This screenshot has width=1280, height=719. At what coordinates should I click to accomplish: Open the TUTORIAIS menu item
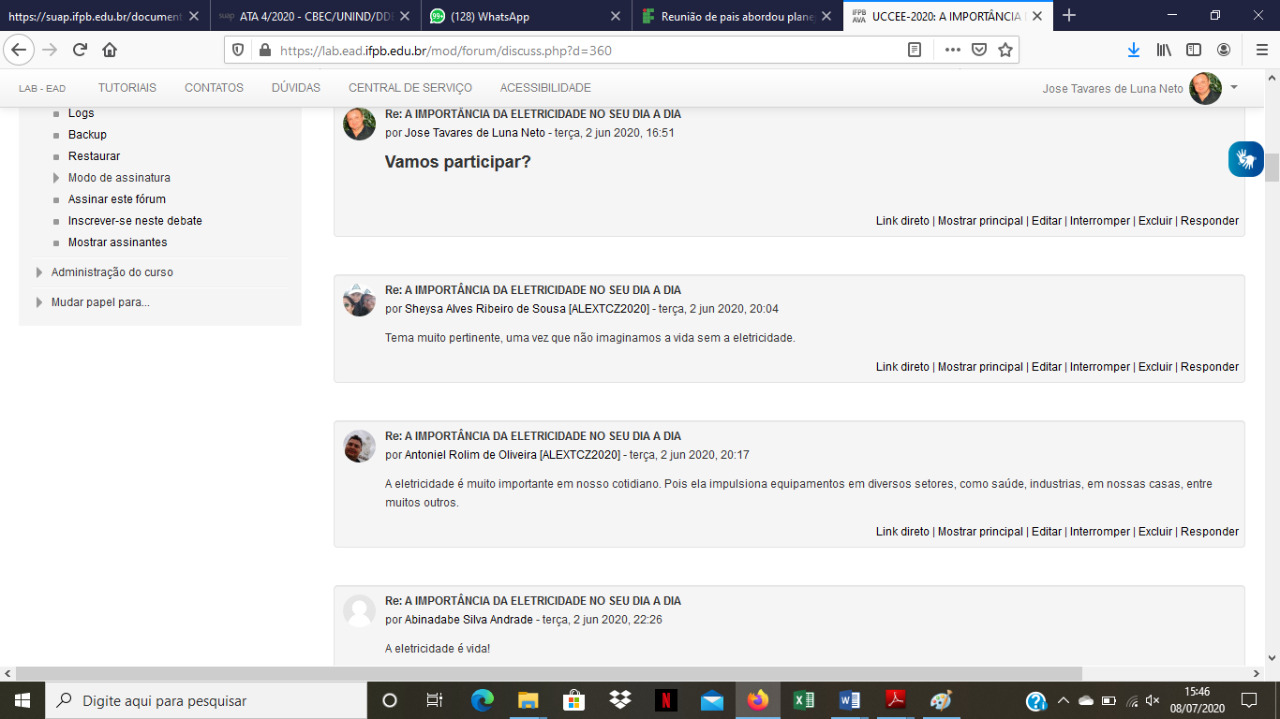[x=127, y=88]
